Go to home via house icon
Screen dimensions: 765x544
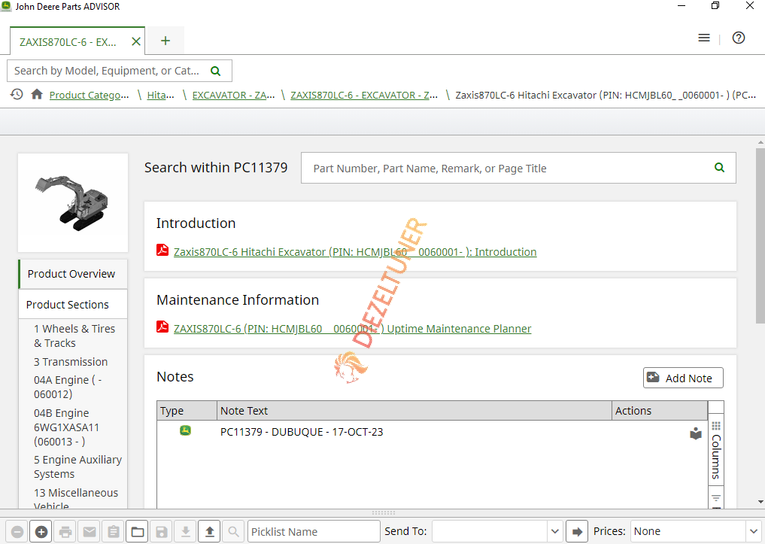coord(37,94)
